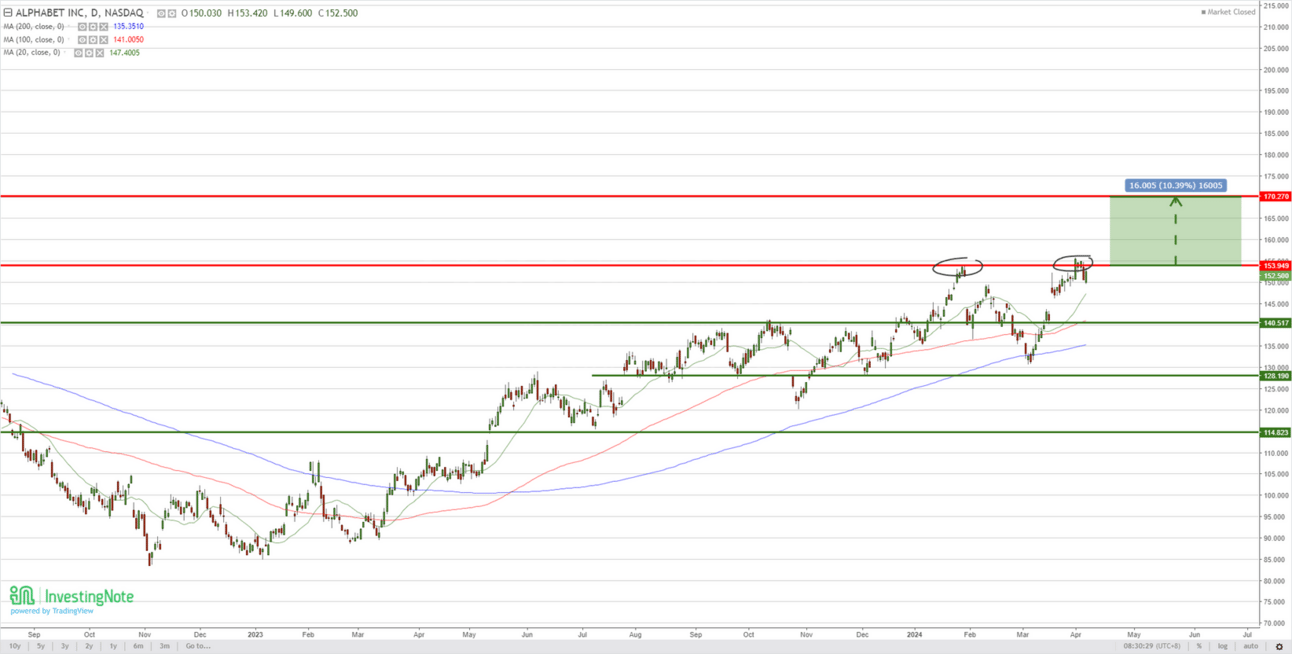
Task: Toggle percent scale mode
Action: [x=1199, y=646]
